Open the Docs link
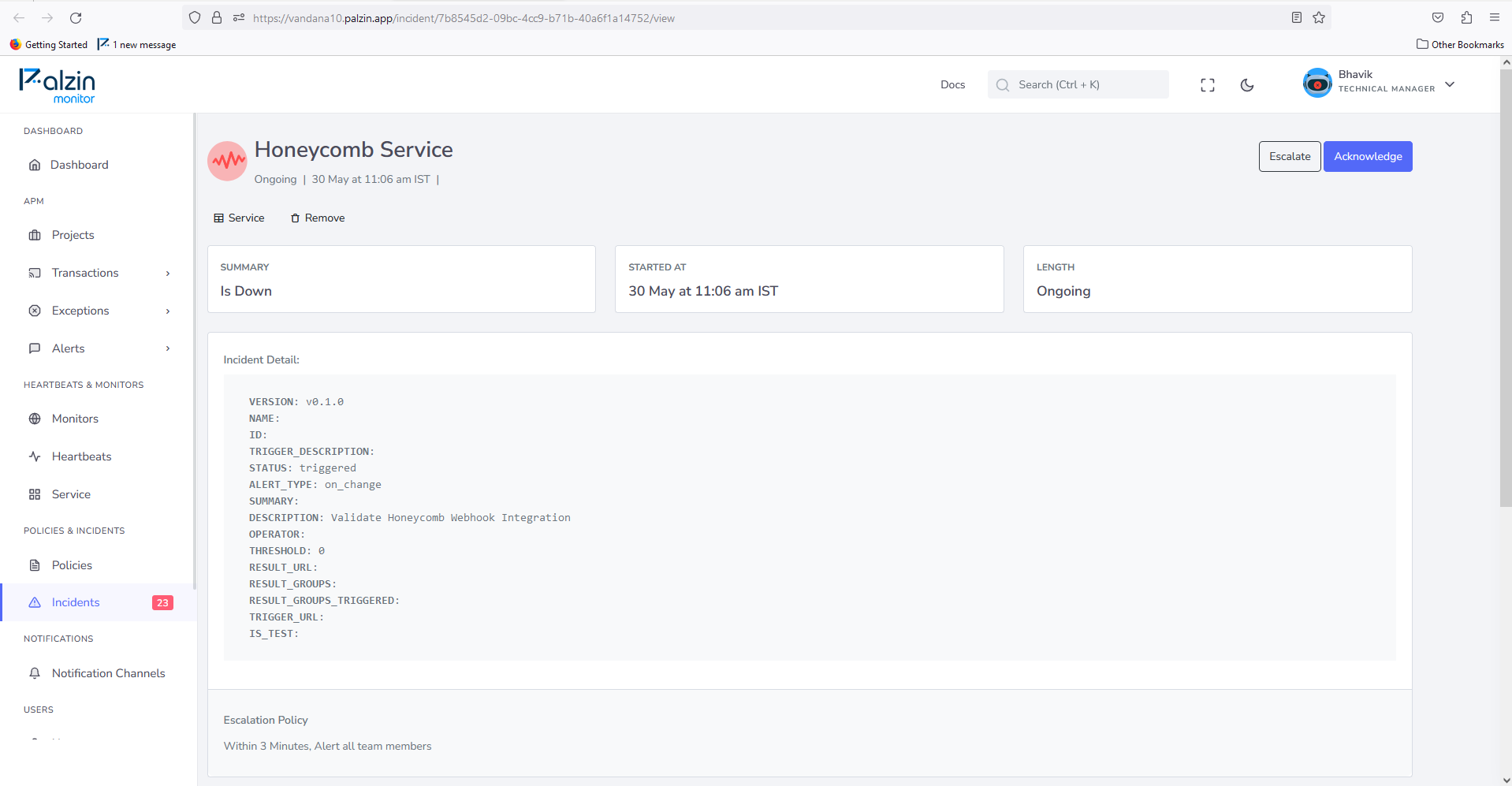 click(x=952, y=84)
